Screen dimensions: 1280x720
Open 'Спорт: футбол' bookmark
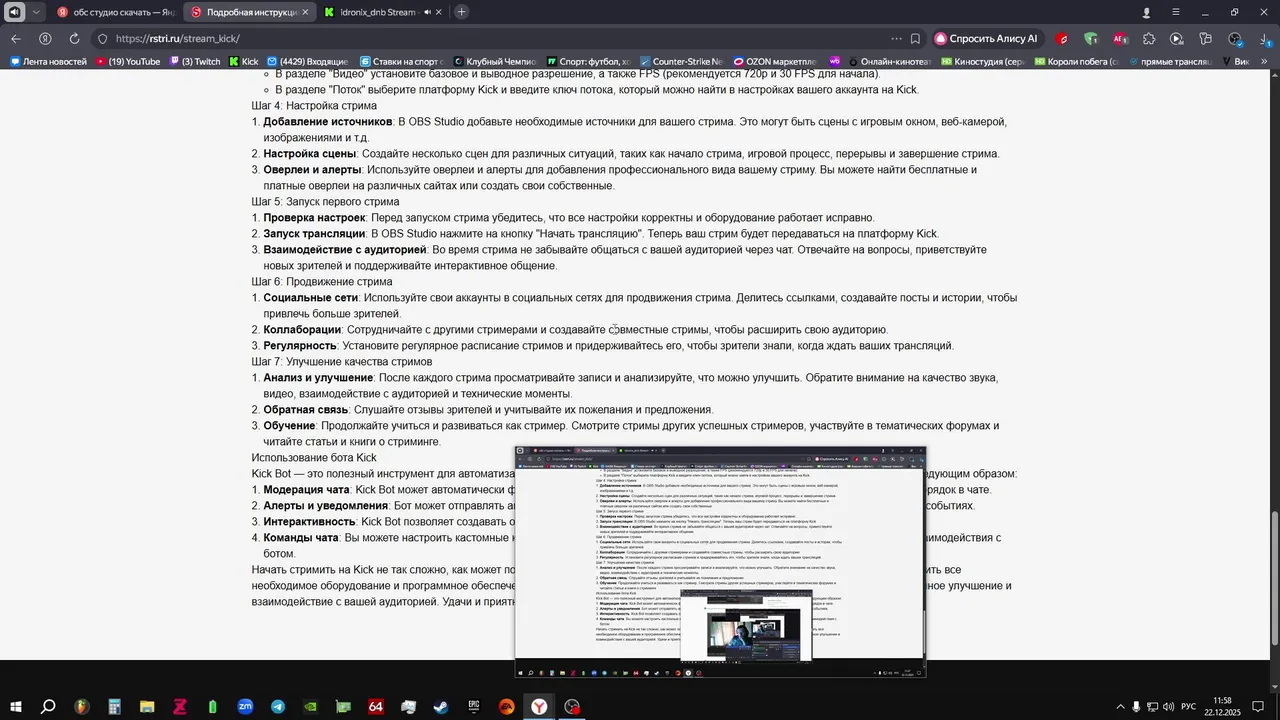[588, 62]
